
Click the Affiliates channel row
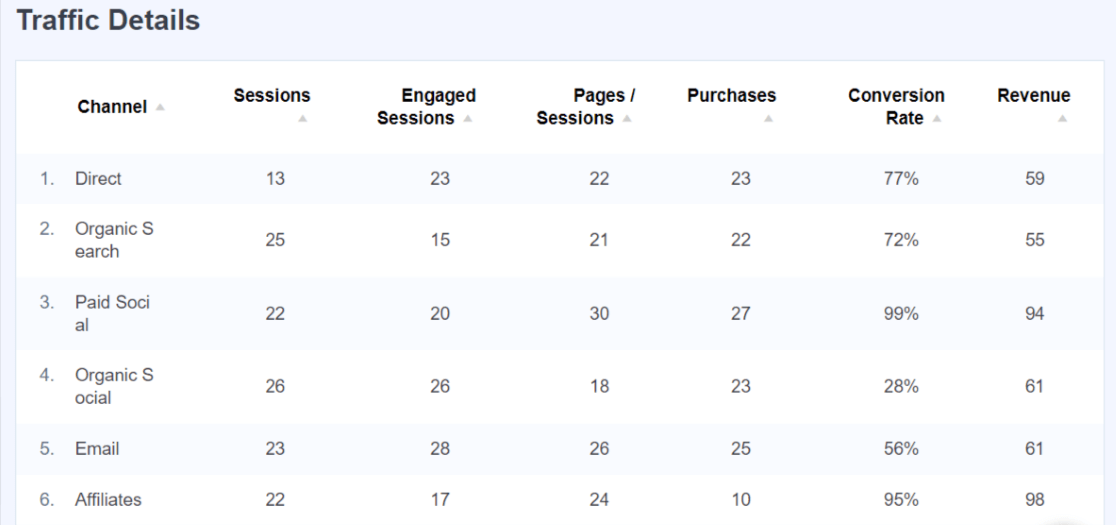point(108,499)
